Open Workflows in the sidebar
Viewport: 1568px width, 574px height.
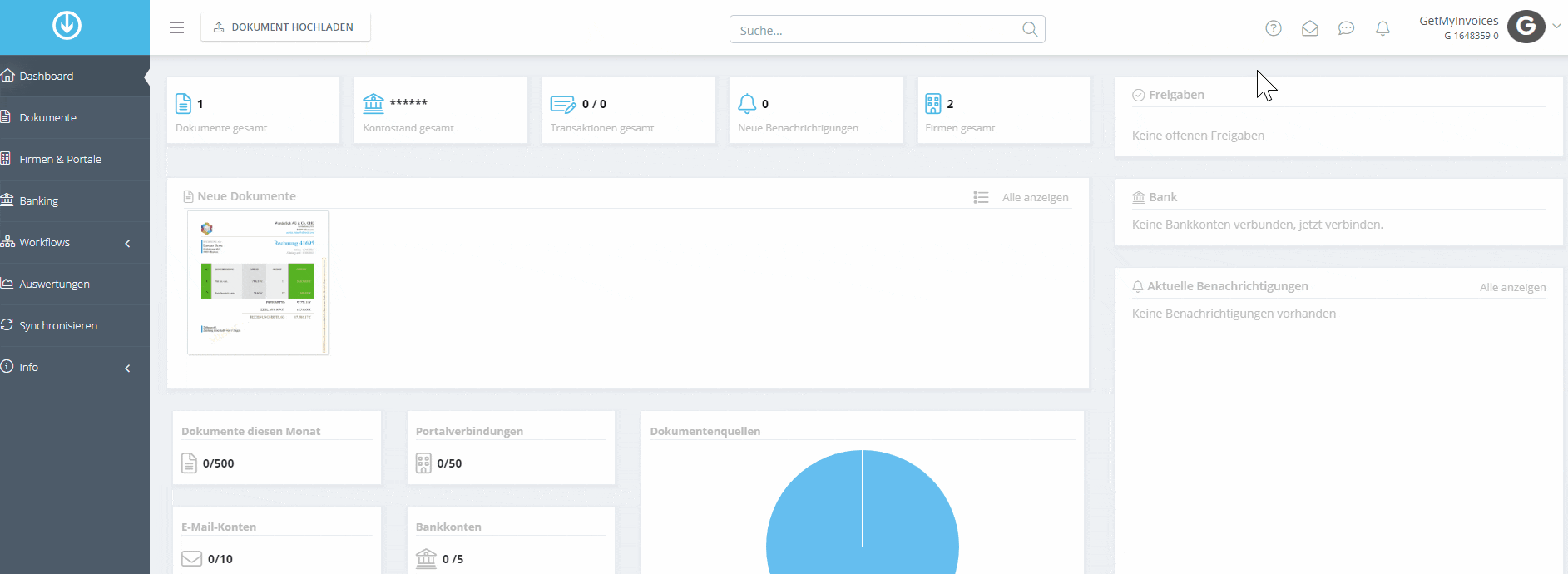[75, 242]
